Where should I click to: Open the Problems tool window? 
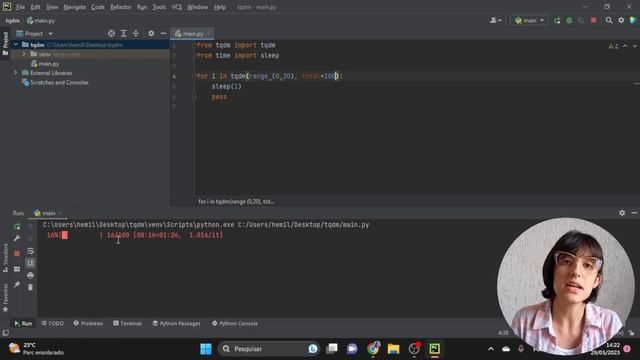(x=89, y=323)
